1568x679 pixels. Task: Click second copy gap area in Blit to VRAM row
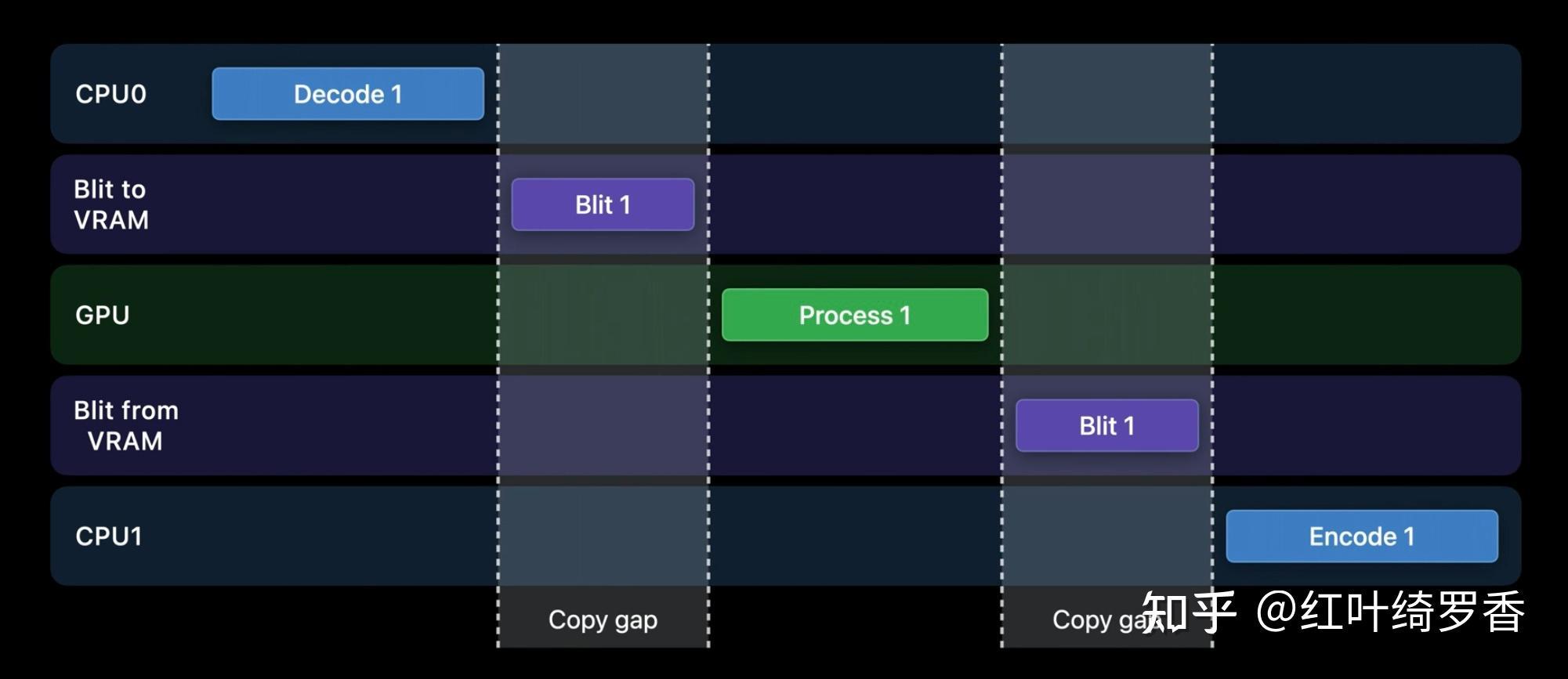(x=1106, y=204)
